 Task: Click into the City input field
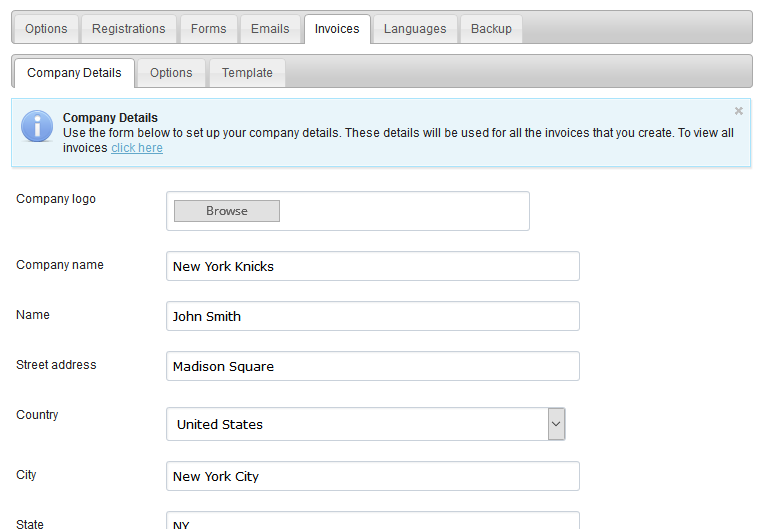373,476
